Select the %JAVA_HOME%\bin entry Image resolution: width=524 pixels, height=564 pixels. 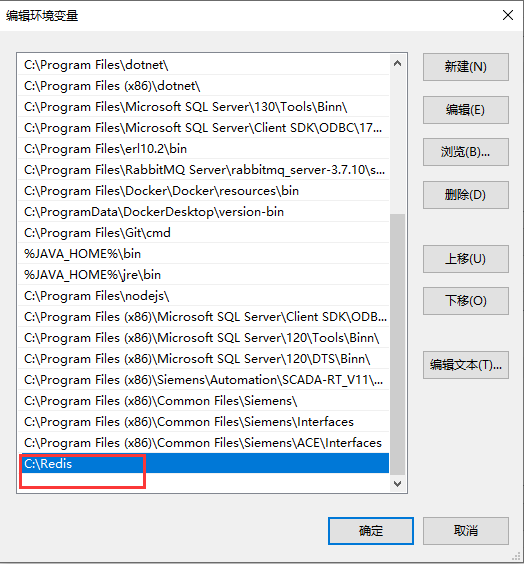click(x=204, y=254)
